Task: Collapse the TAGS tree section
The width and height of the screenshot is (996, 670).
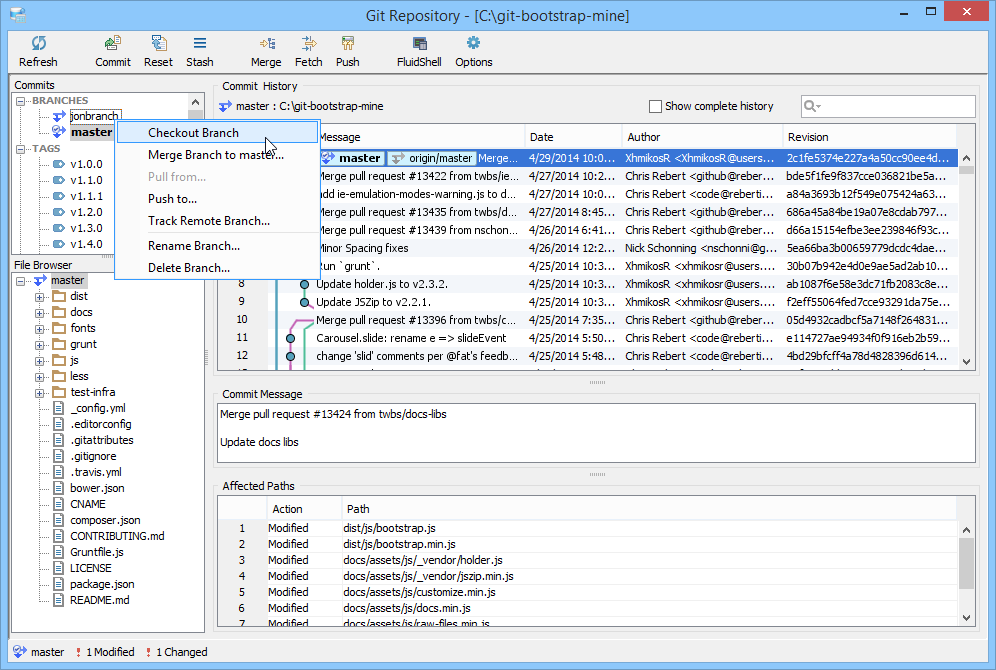Action: (20, 149)
